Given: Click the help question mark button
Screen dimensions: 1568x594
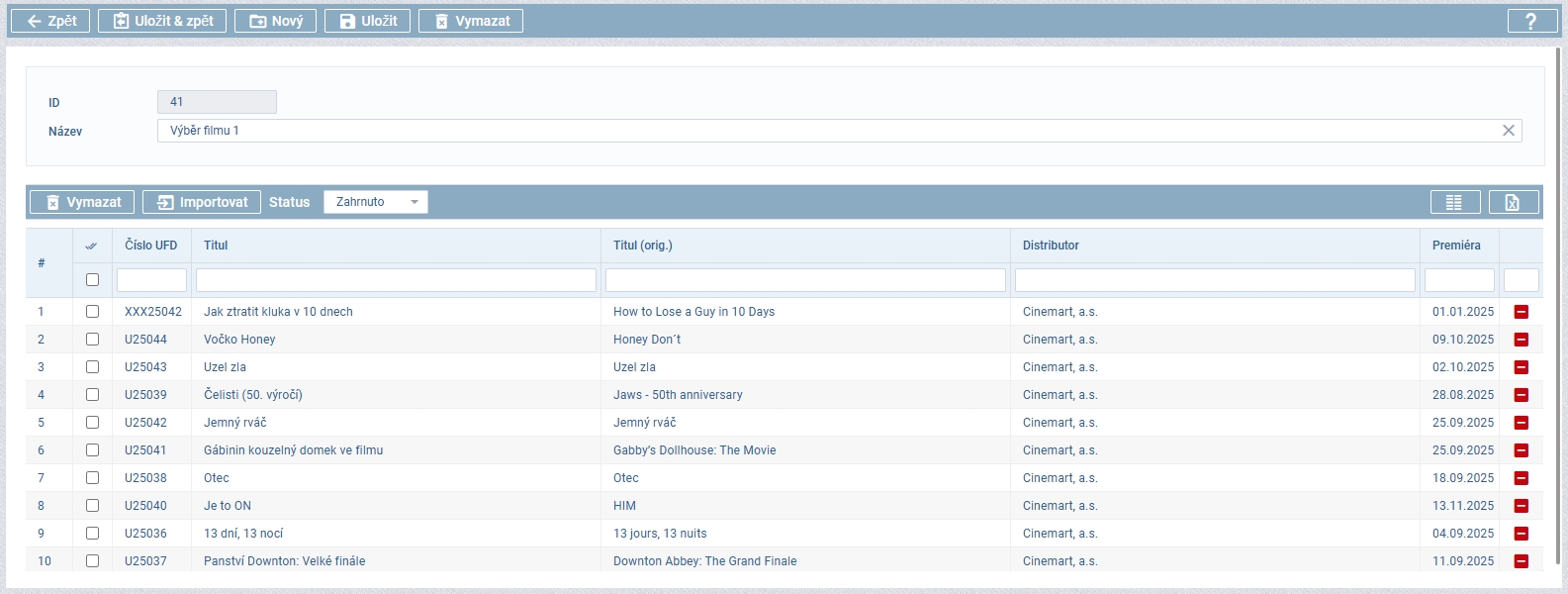Looking at the screenshot, I should [x=1531, y=21].
